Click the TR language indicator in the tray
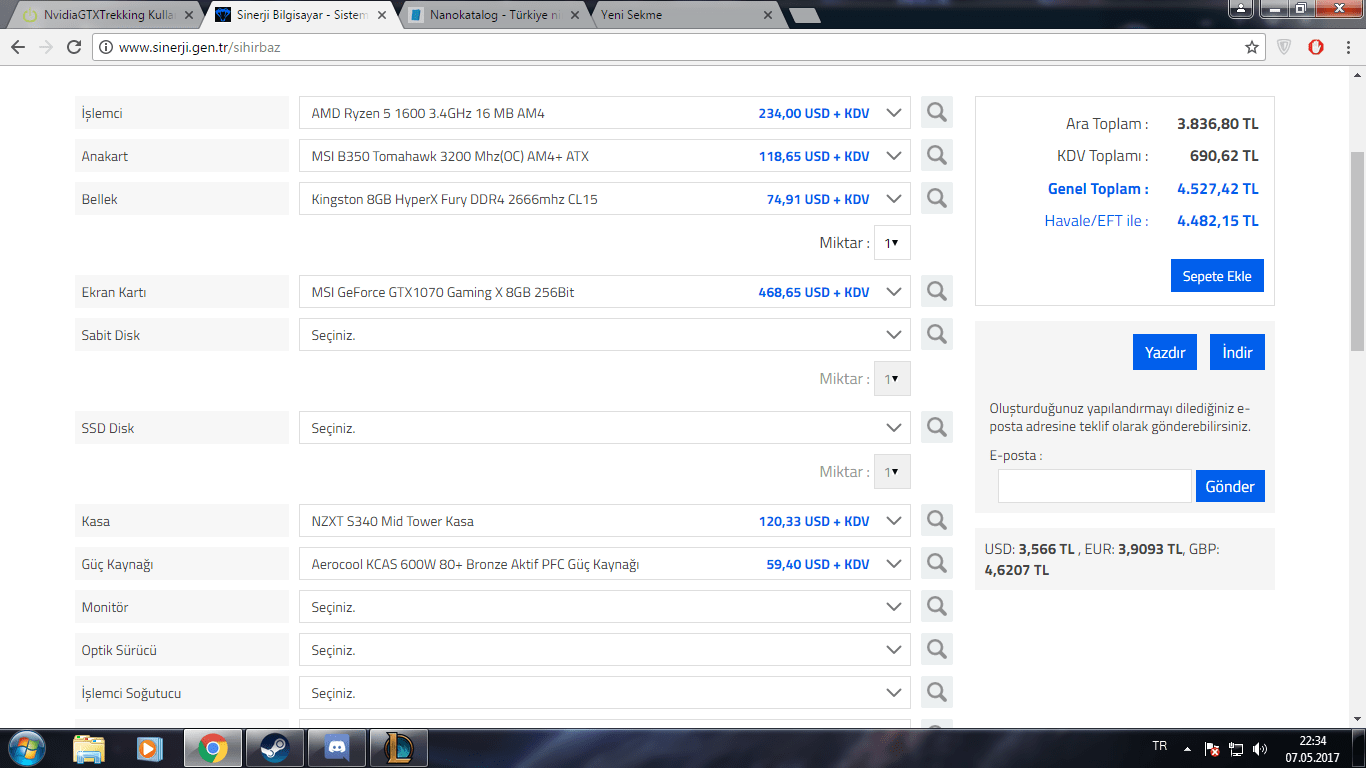 [1160, 746]
